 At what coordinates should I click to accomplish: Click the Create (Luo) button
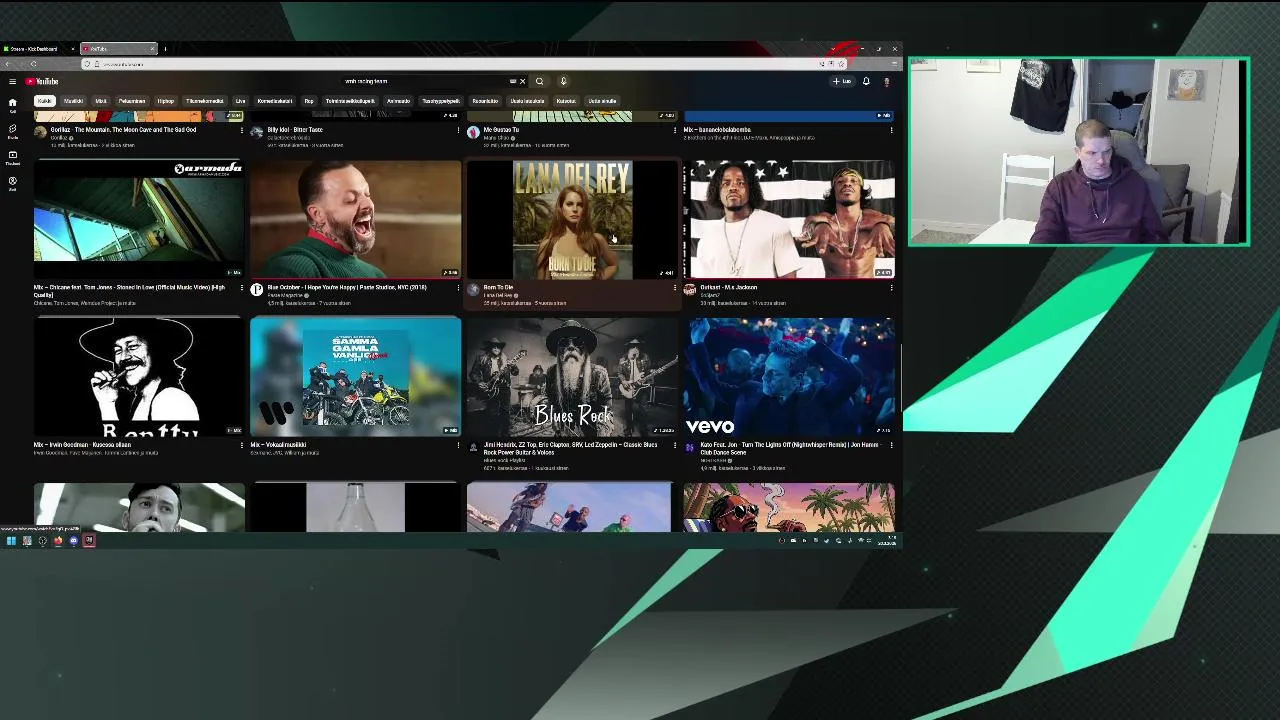842,82
